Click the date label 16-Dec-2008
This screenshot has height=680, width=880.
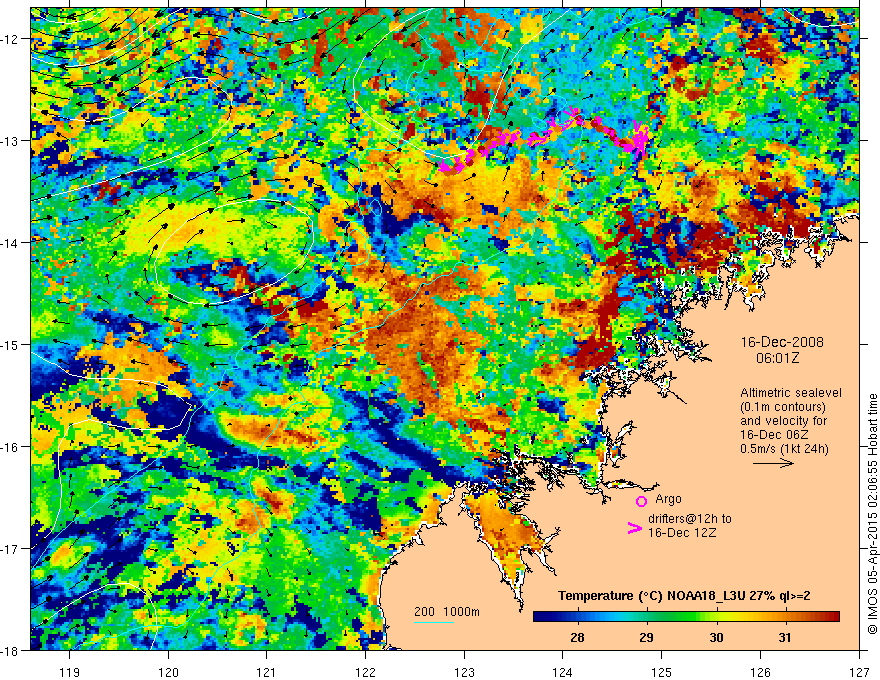pyautogui.click(x=782, y=342)
